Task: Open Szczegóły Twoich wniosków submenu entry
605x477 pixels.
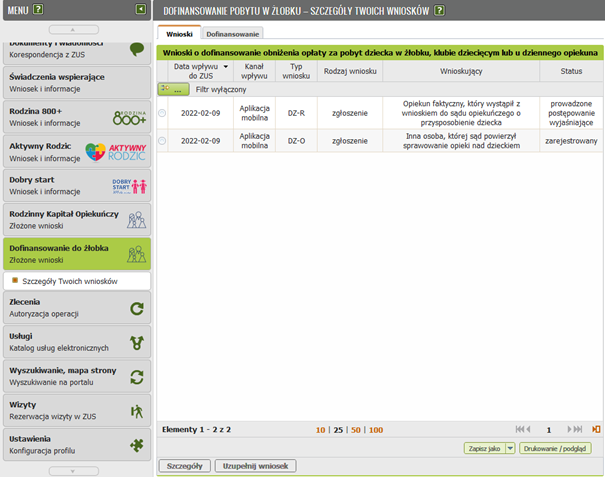Action: point(77,281)
